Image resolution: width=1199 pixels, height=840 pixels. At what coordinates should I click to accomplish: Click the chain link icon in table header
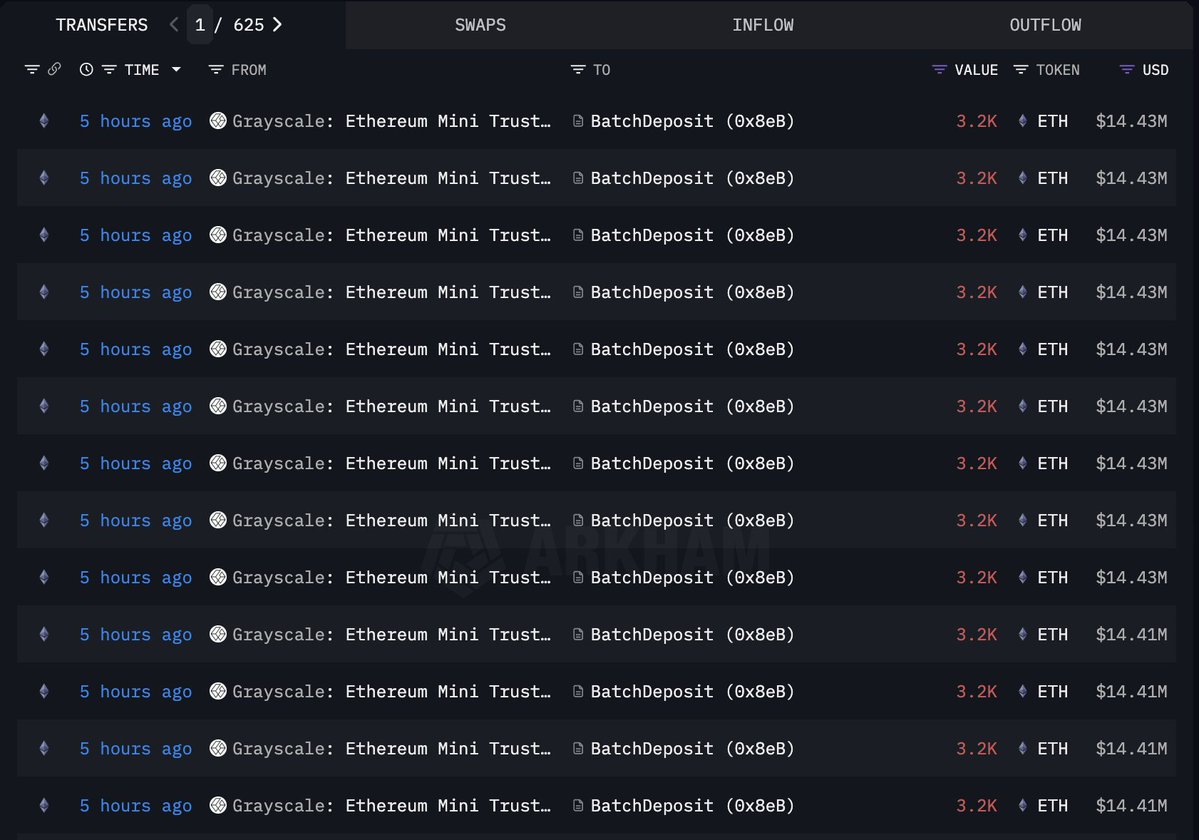click(52, 70)
